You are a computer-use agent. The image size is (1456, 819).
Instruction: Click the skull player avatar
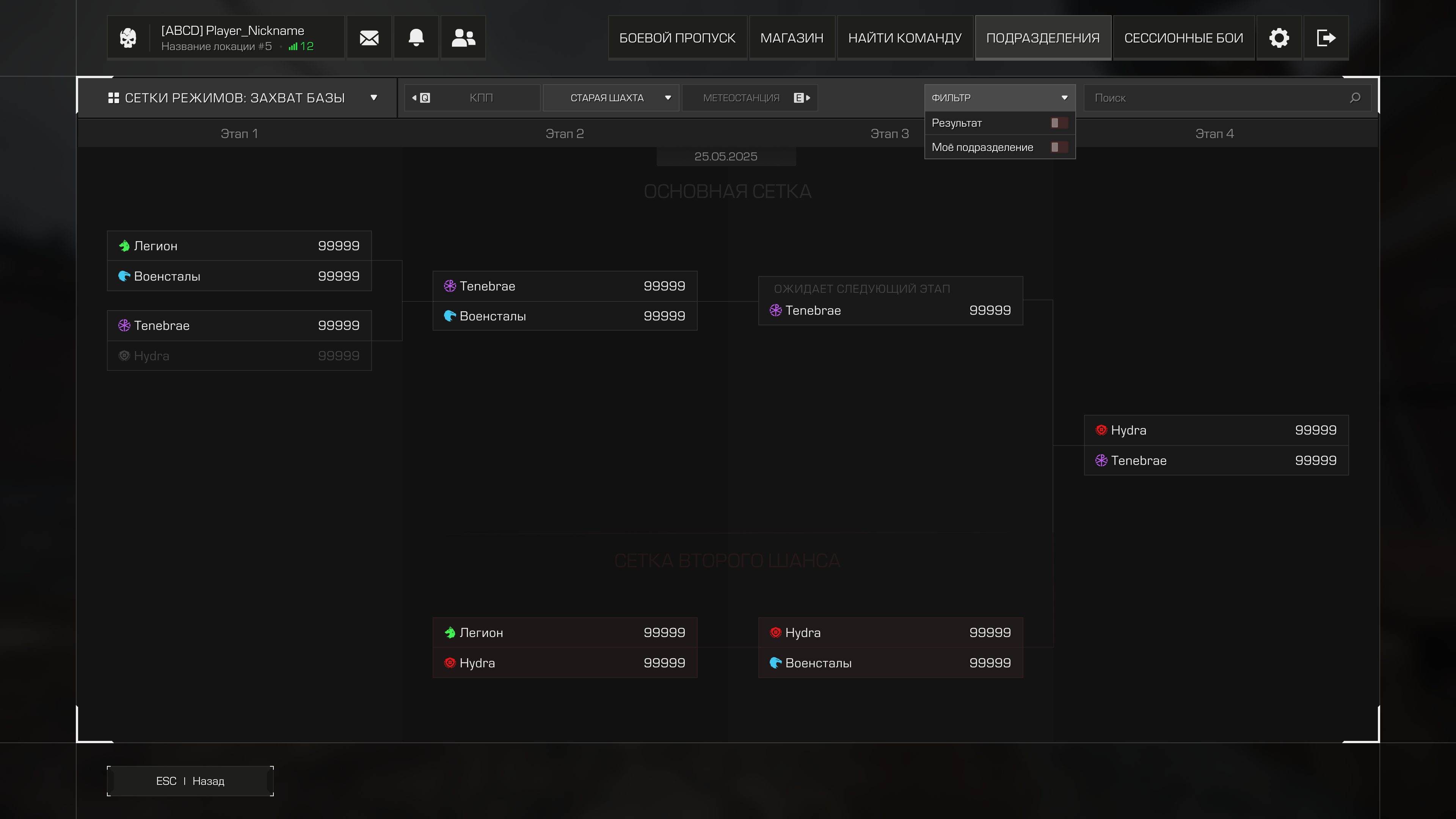(128, 38)
